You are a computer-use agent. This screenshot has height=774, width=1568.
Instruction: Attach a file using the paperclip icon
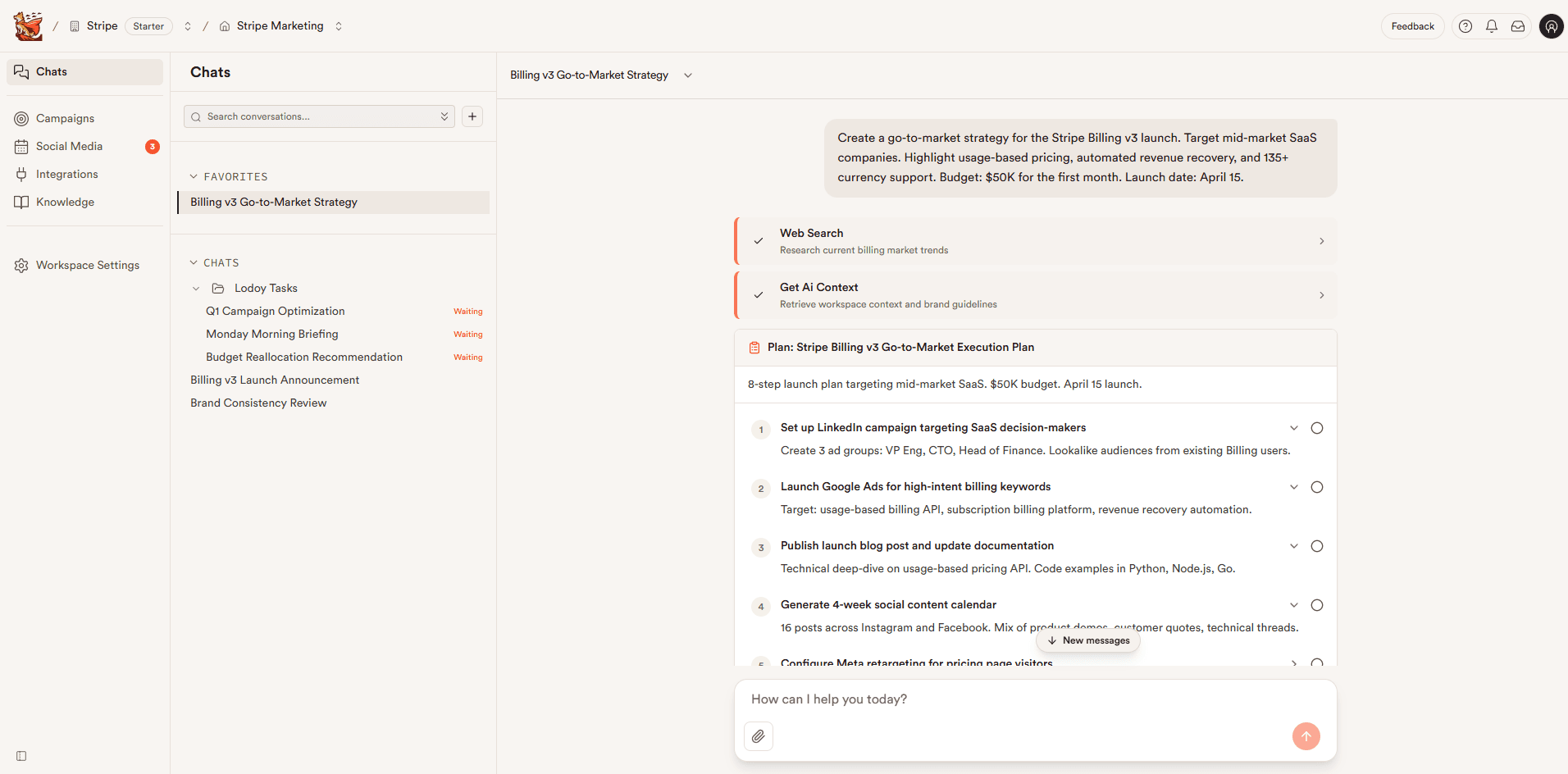(x=758, y=736)
